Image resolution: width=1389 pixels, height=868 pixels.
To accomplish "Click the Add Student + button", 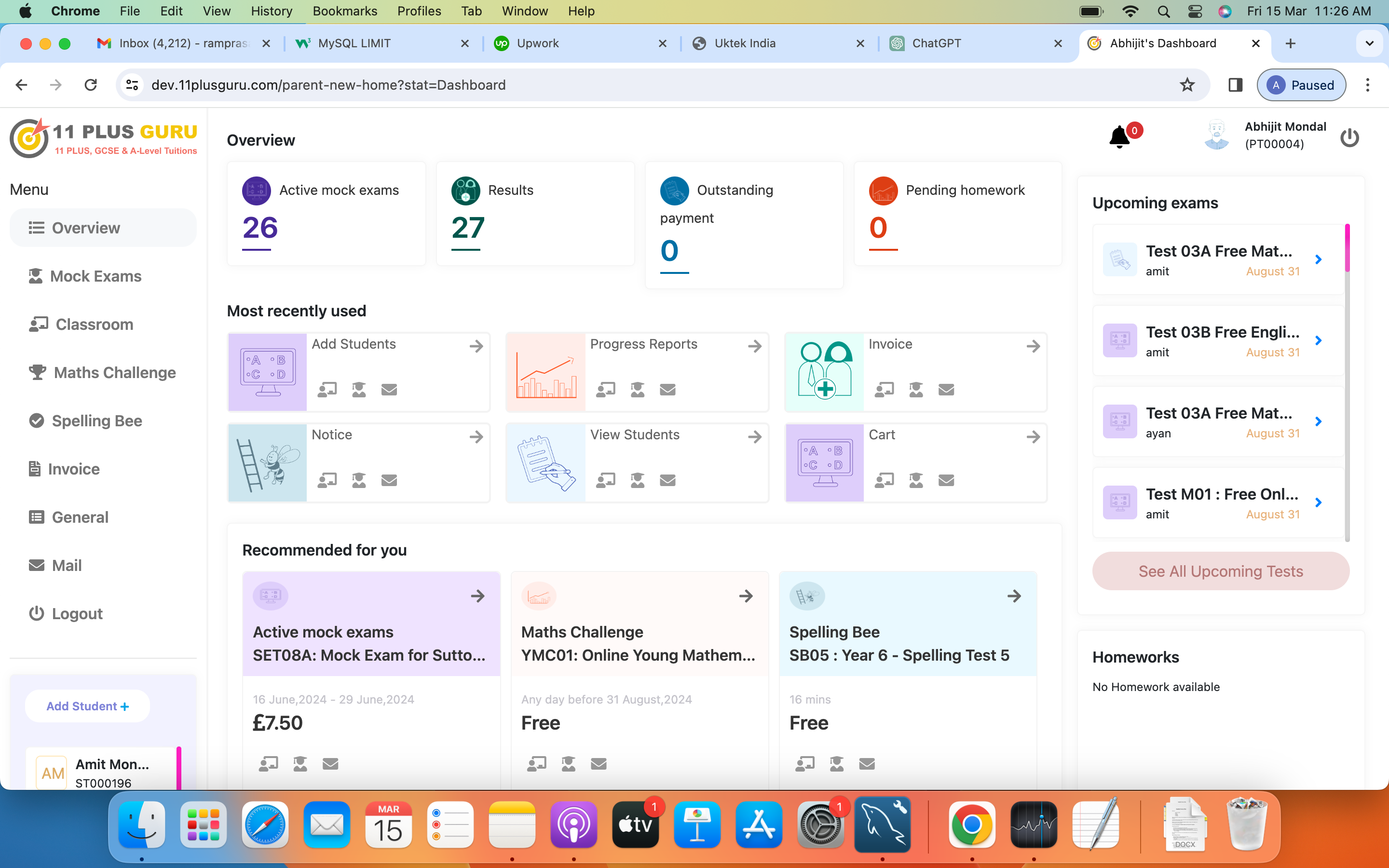I will 87,706.
